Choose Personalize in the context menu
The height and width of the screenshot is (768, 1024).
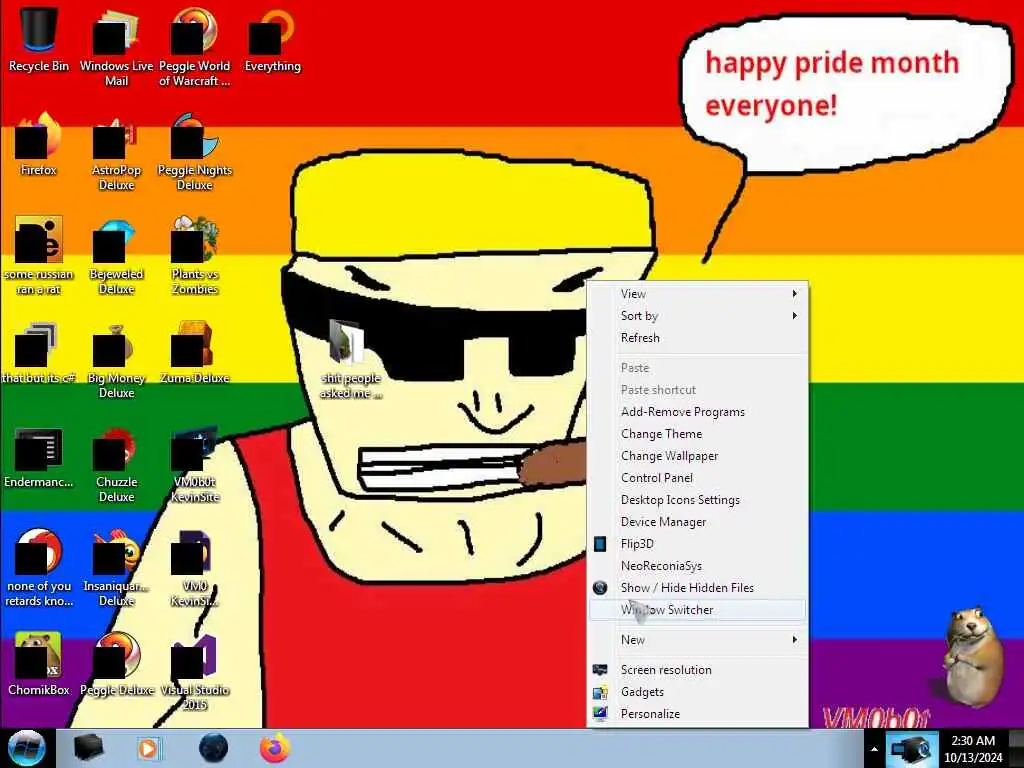[x=698, y=714]
